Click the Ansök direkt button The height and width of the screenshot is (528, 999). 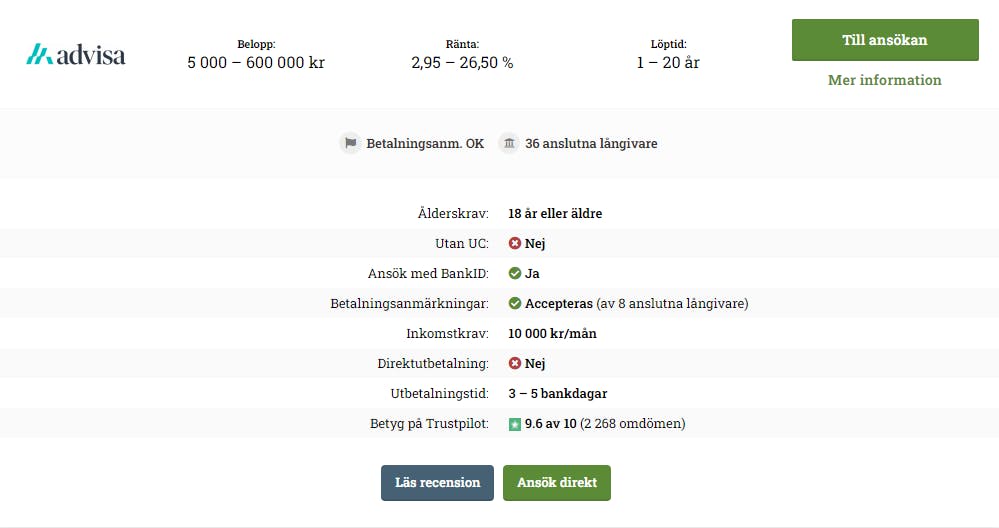(x=557, y=483)
